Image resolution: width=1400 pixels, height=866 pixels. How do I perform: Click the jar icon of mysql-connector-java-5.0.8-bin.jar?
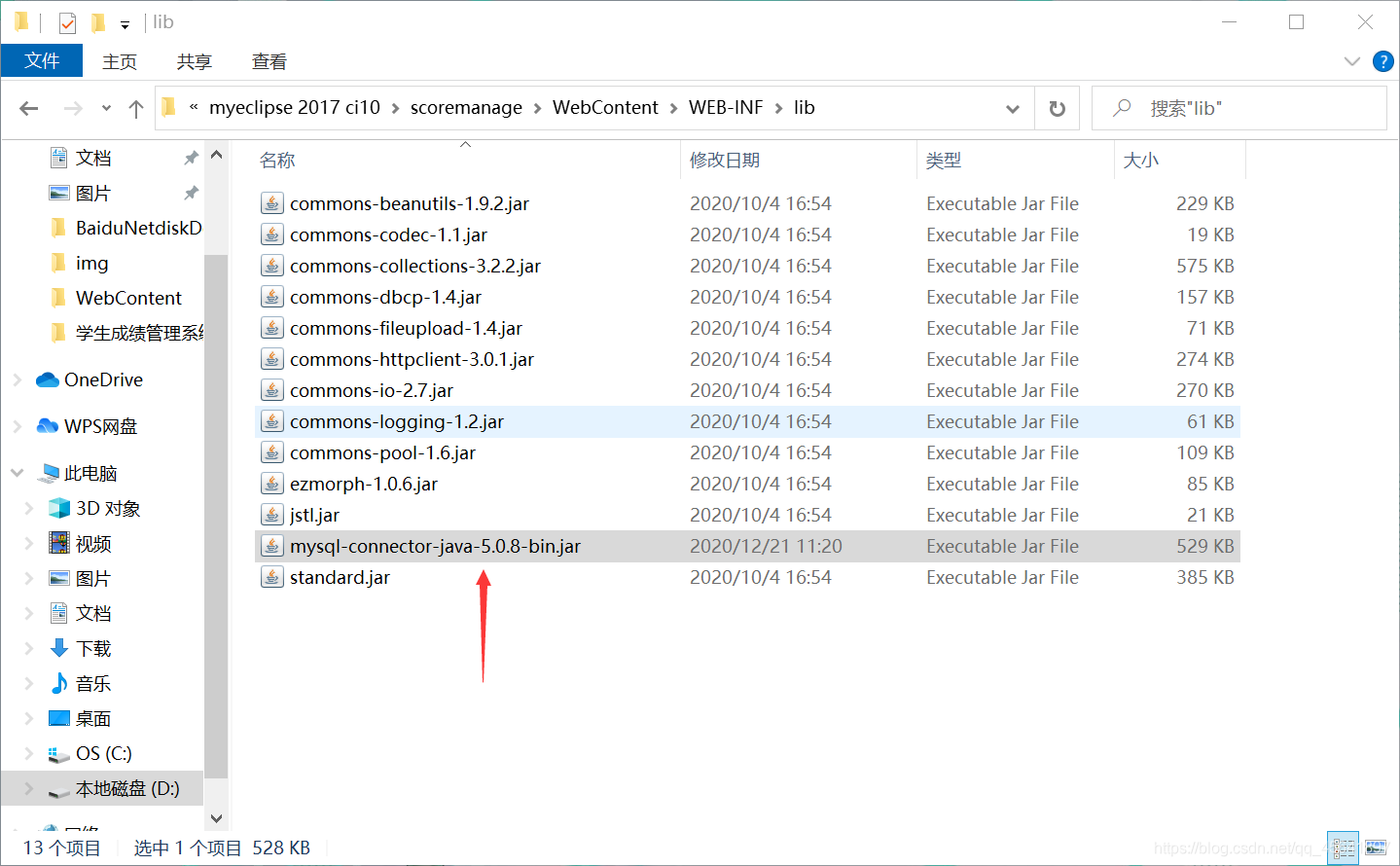272,546
